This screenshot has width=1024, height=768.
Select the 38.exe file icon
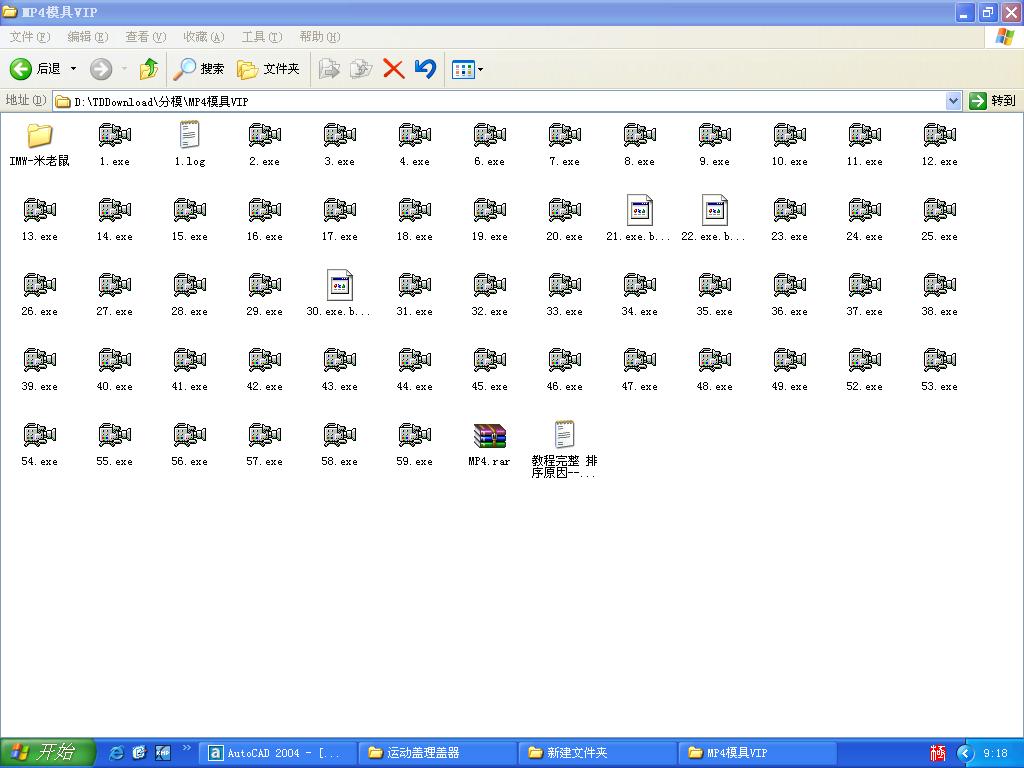click(x=939, y=285)
